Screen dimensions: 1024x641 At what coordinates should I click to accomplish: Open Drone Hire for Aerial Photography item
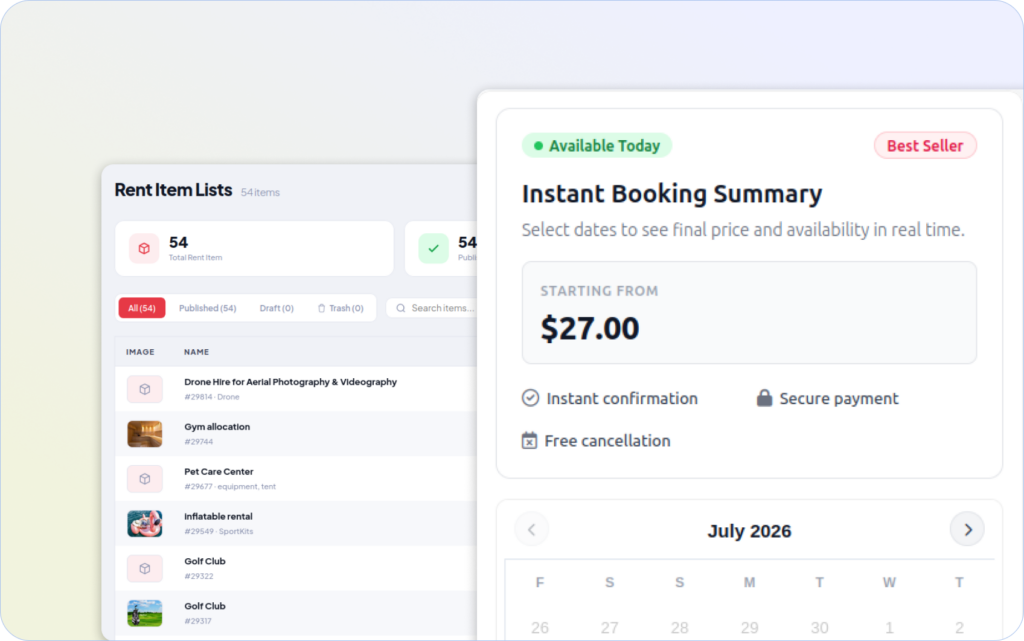click(x=290, y=382)
